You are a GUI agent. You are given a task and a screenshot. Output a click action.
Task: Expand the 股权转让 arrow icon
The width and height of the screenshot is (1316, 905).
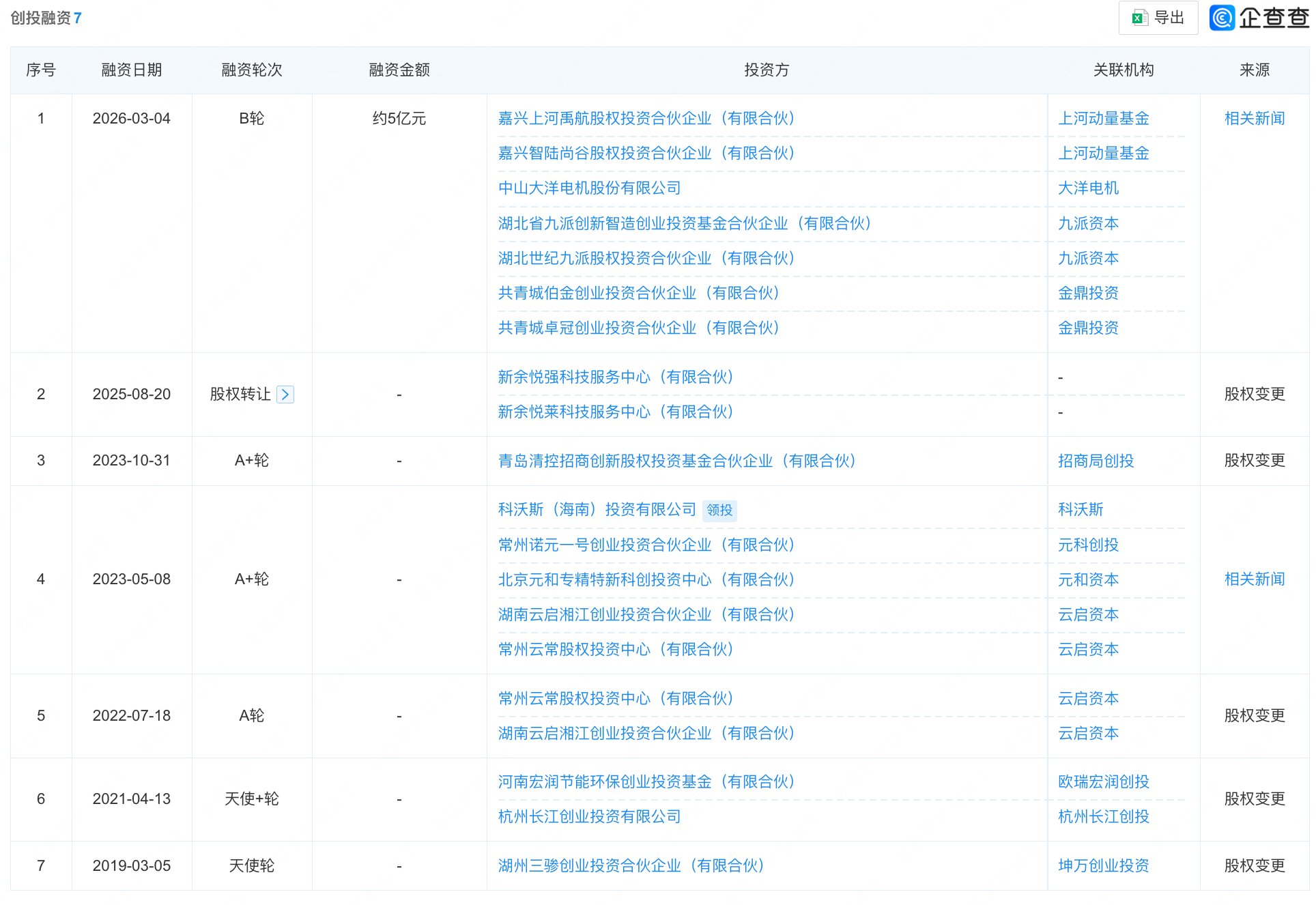(x=285, y=394)
